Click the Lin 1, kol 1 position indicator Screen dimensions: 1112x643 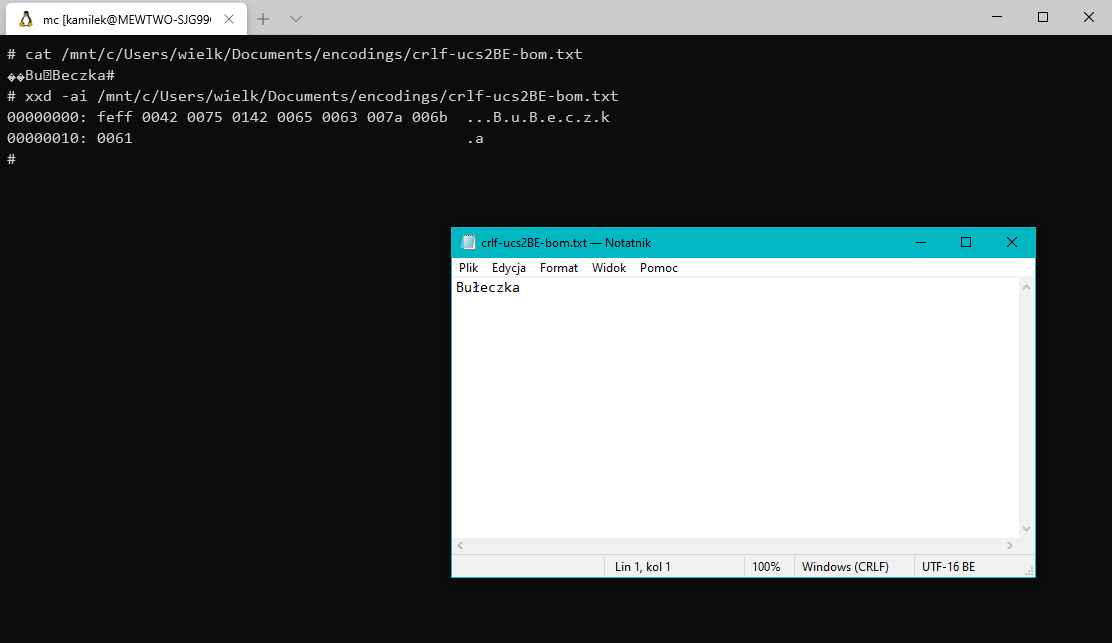tap(644, 566)
